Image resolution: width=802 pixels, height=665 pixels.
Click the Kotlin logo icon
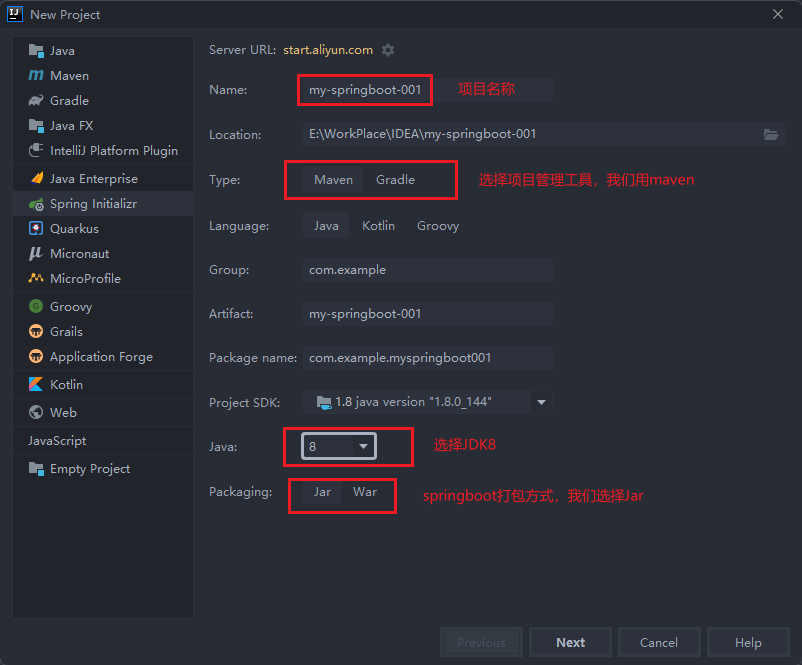(36, 384)
